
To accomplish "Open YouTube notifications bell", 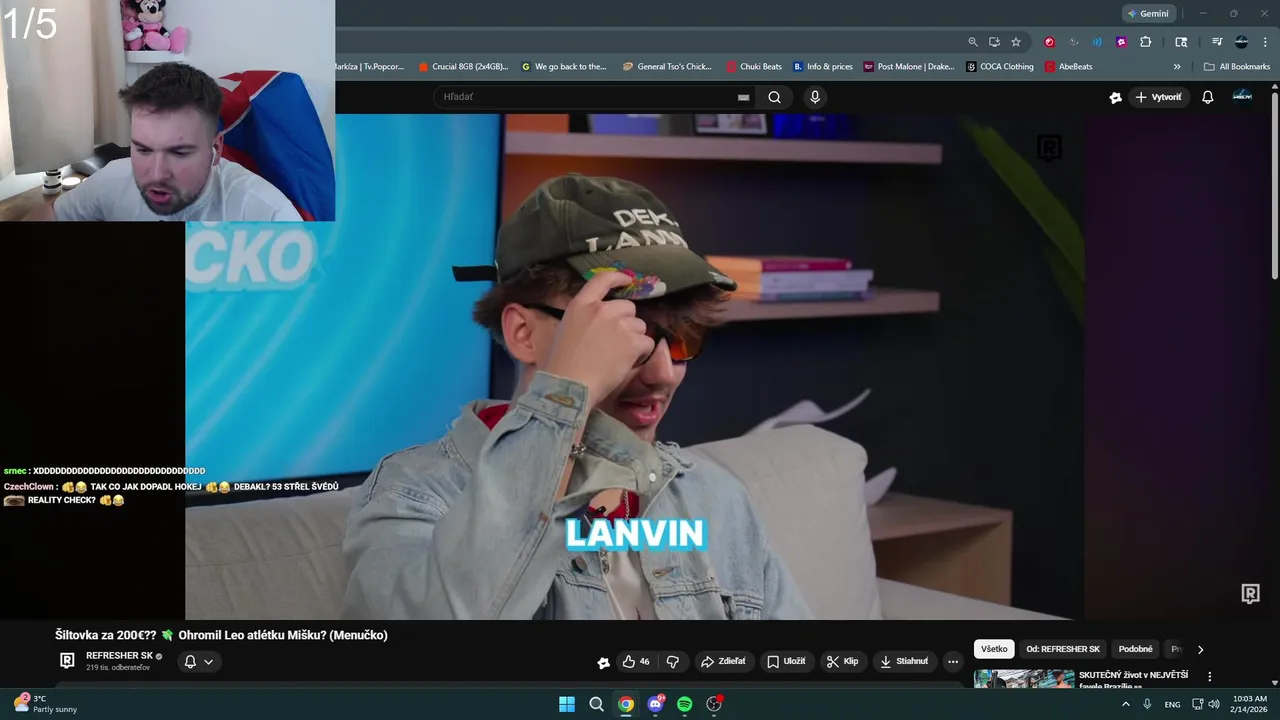I will coord(1207,97).
